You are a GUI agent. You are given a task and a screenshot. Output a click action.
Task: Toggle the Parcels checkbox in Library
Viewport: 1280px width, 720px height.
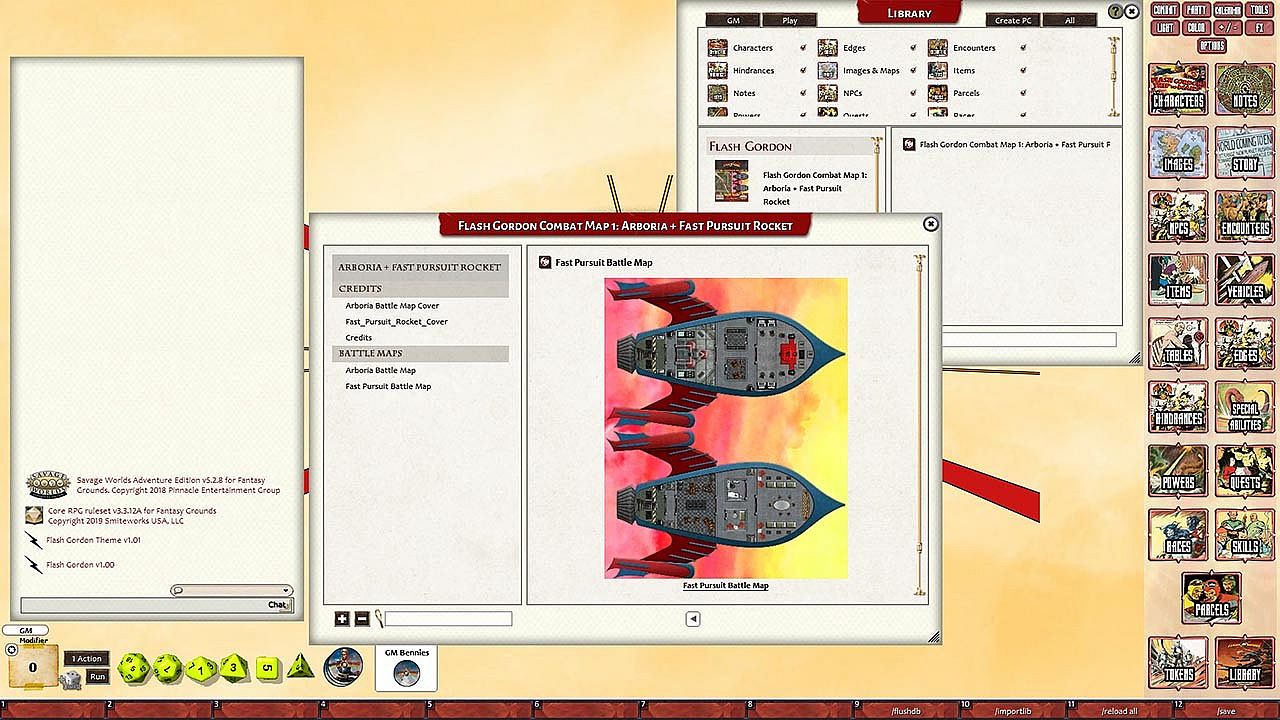coord(1023,93)
